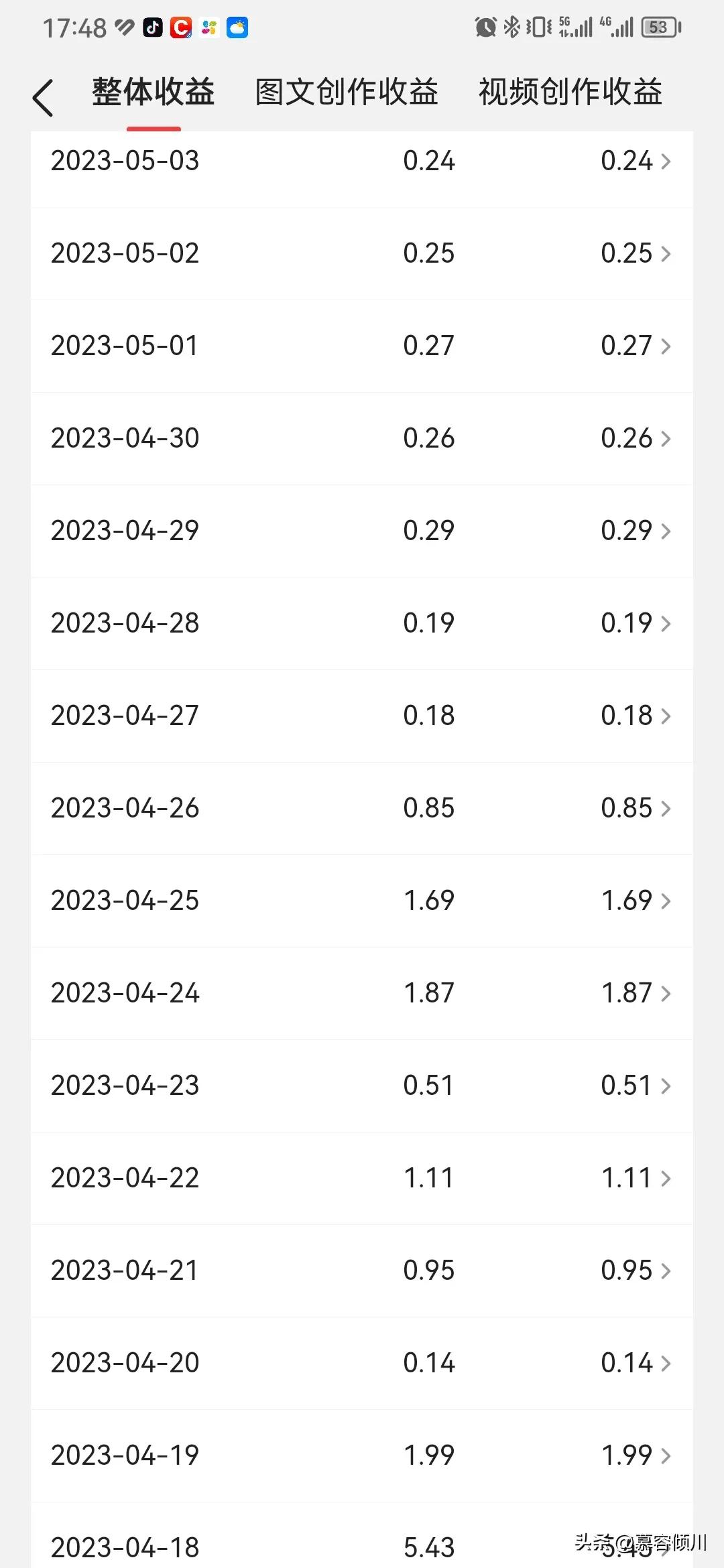Tap the battery level indicator
The height and width of the screenshot is (1568, 724).
pos(660,27)
